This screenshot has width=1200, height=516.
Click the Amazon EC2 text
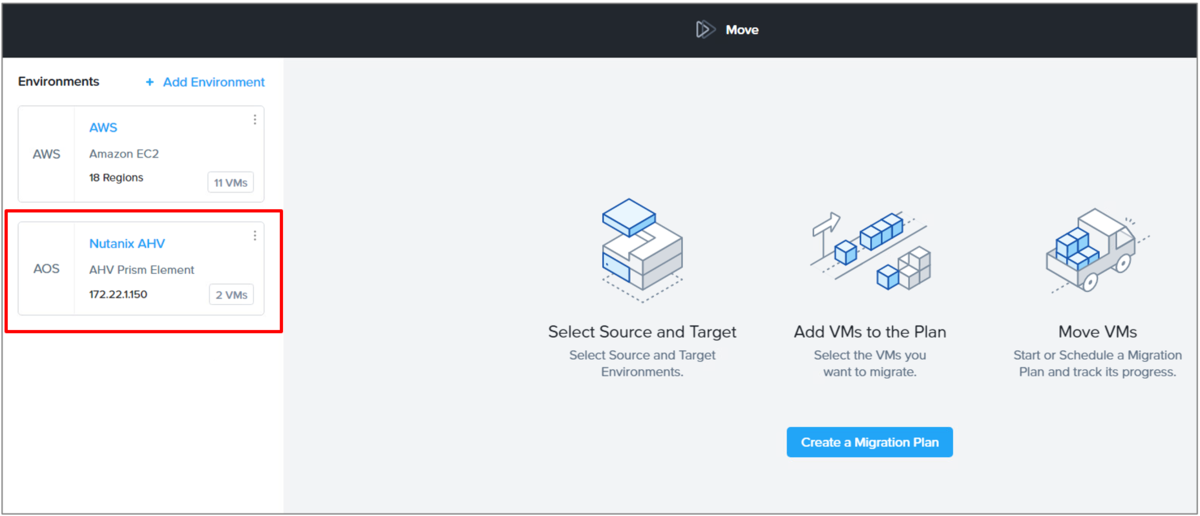(x=124, y=154)
